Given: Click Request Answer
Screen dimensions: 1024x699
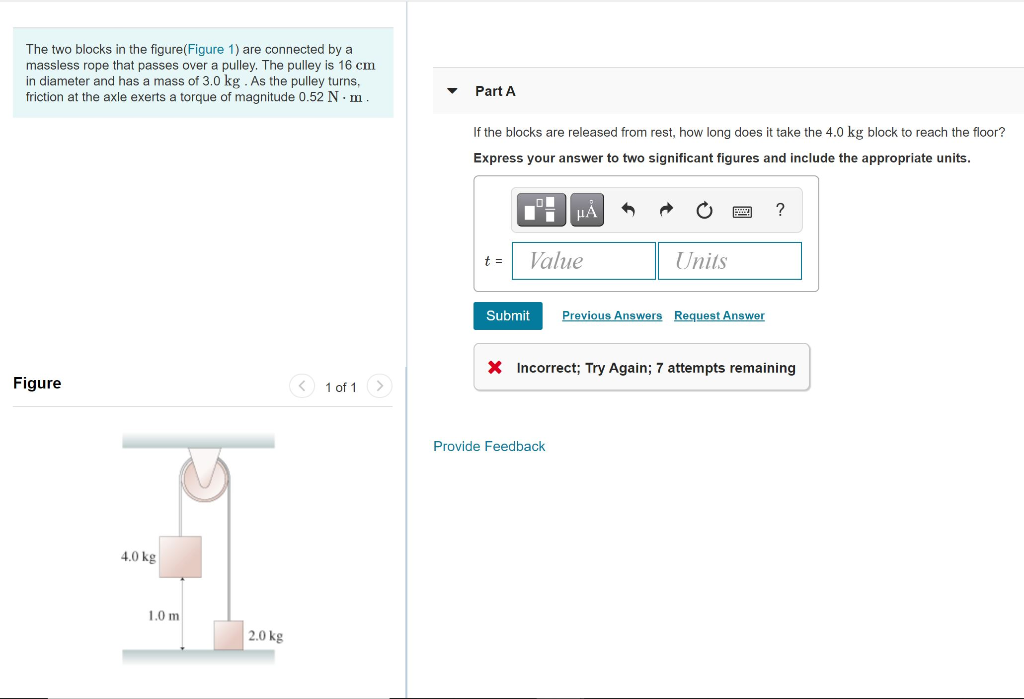Looking at the screenshot, I should (x=719, y=315).
